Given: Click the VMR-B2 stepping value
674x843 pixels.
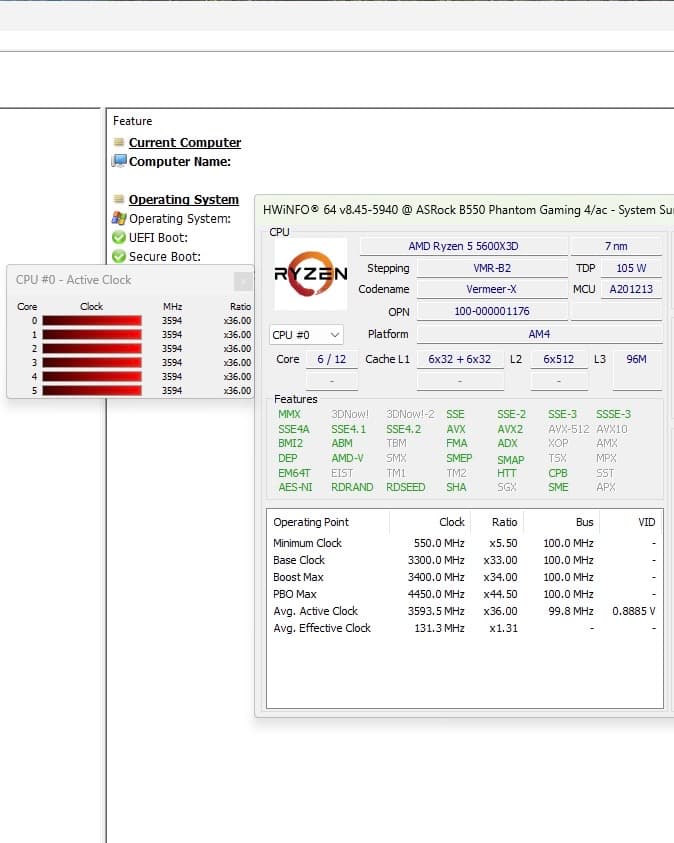Looking at the screenshot, I should [492, 268].
